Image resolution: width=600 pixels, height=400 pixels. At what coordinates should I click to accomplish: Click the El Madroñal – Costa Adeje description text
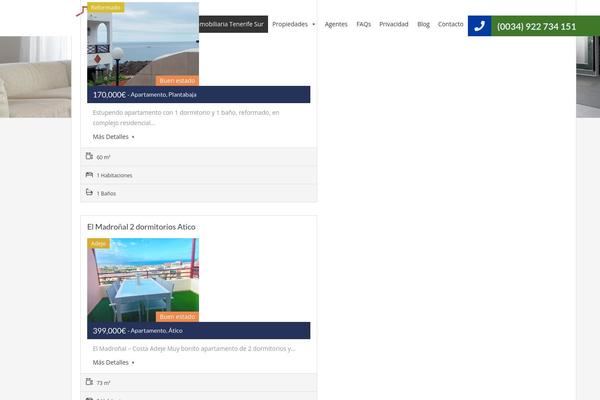(x=194, y=349)
